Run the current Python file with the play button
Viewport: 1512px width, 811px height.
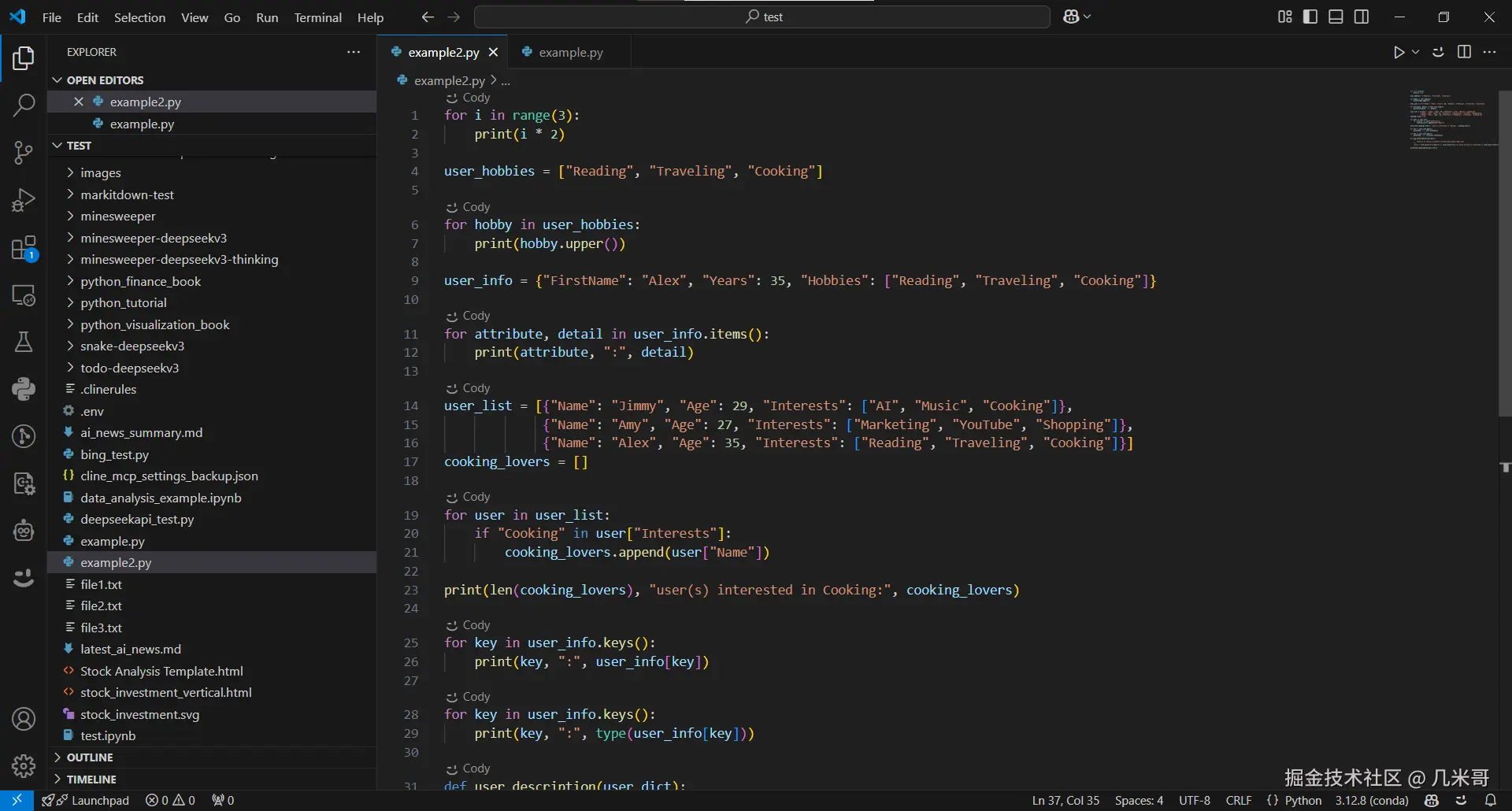[x=1398, y=51]
